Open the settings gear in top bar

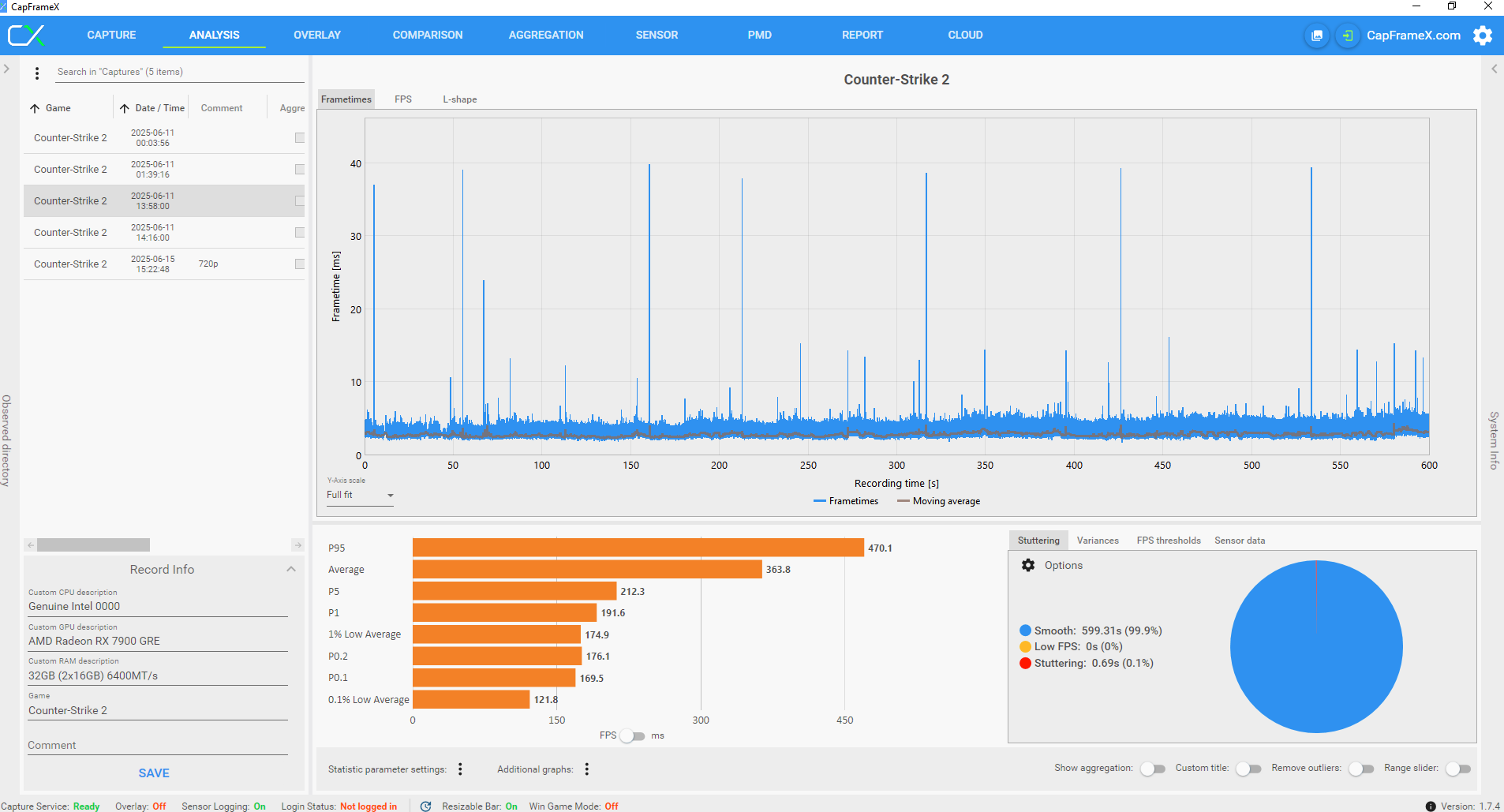[1483, 36]
